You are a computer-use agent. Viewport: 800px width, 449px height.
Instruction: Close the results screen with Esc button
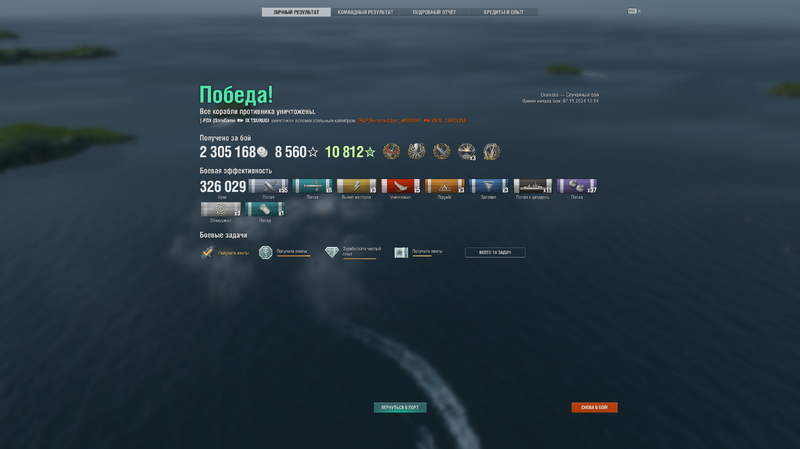click(x=632, y=11)
